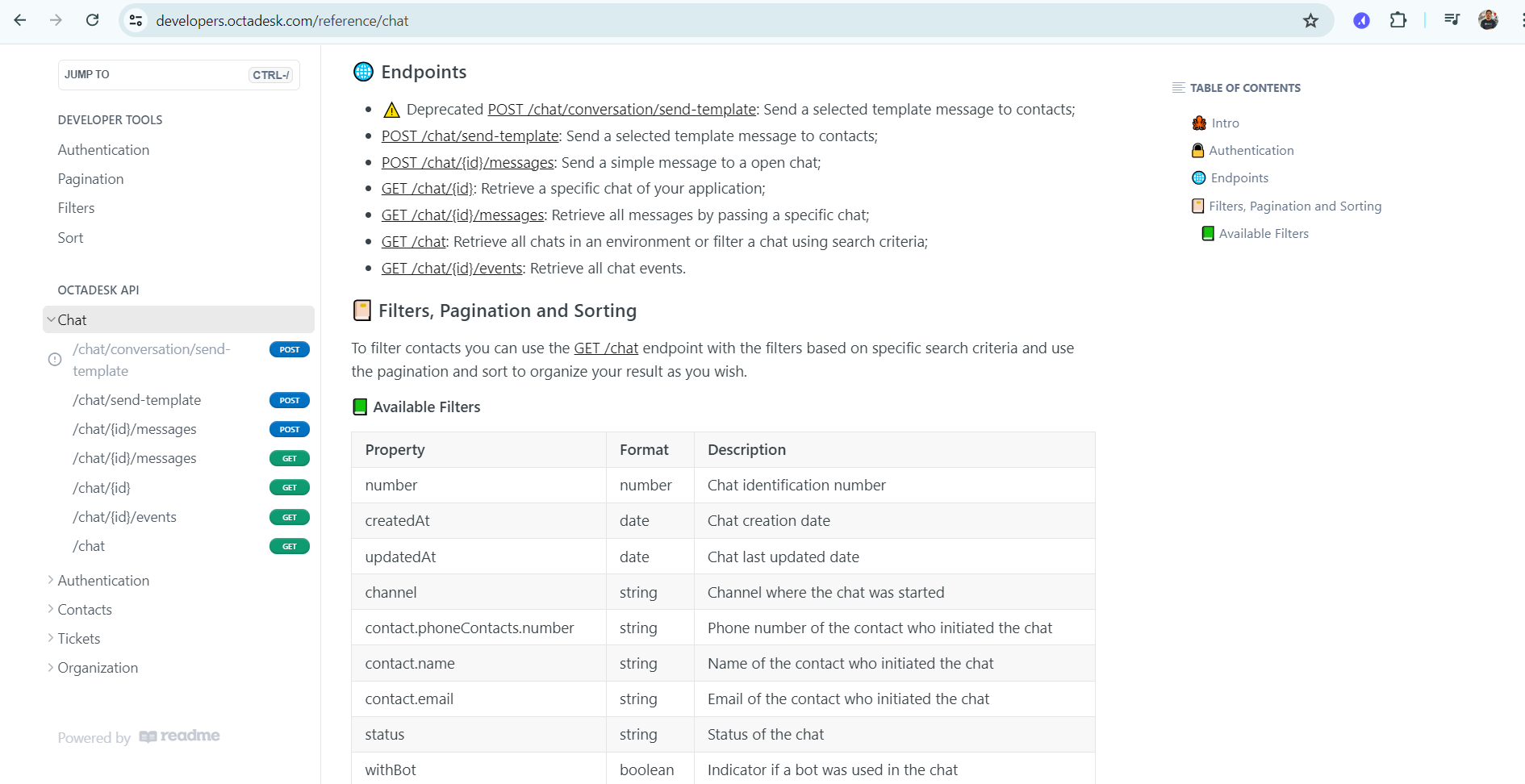Image resolution: width=1525 pixels, height=784 pixels.
Task: Click the warning triangle on deprecated endpoint
Action: tap(391, 110)
